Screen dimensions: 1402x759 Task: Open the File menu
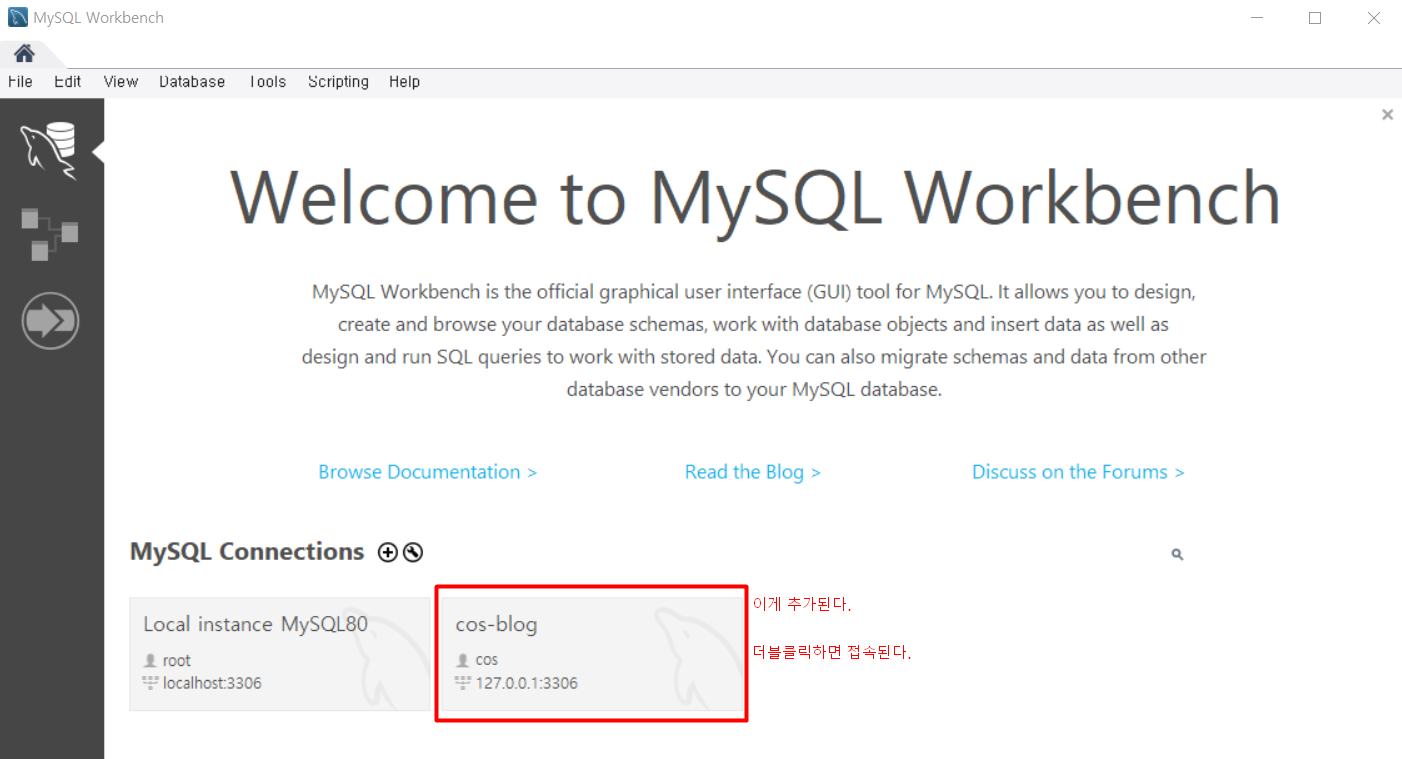(20, 82)
